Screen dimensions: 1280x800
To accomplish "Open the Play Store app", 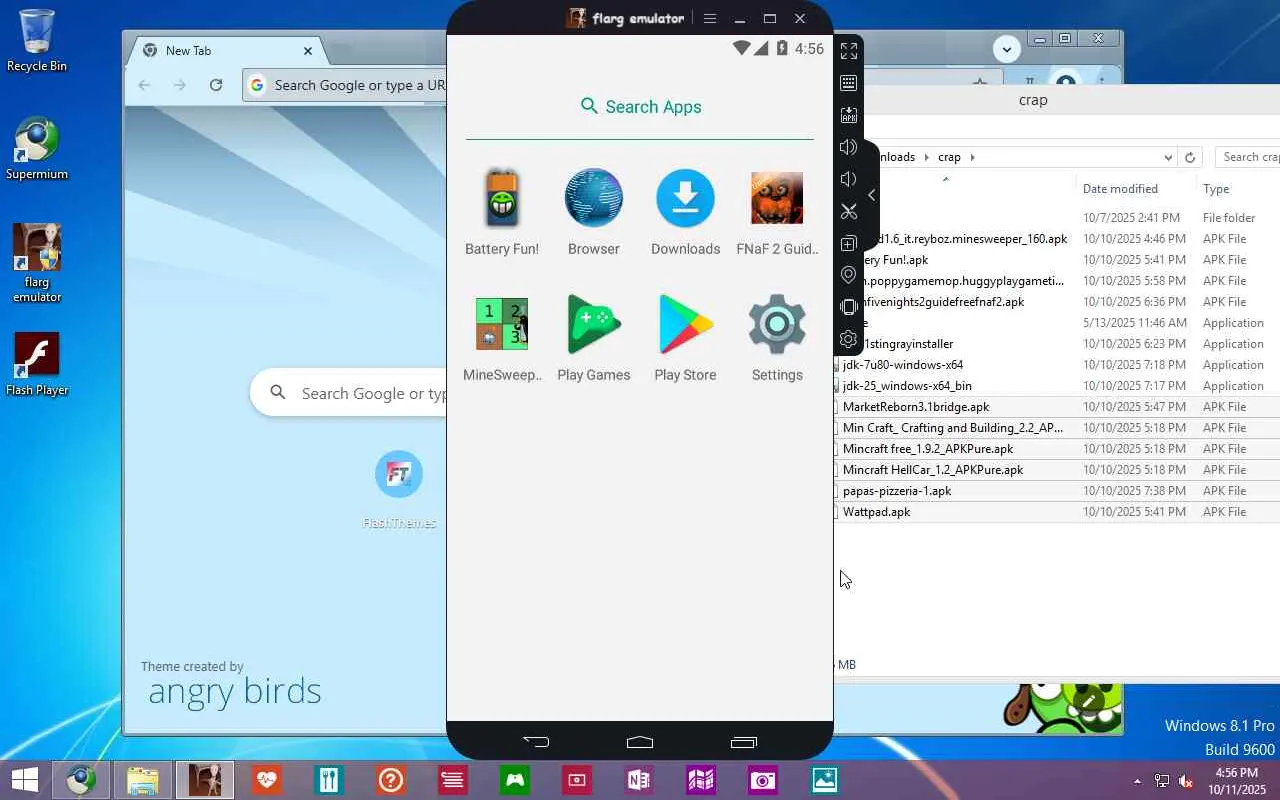I will pyautogui.click(x=685, y=337).
